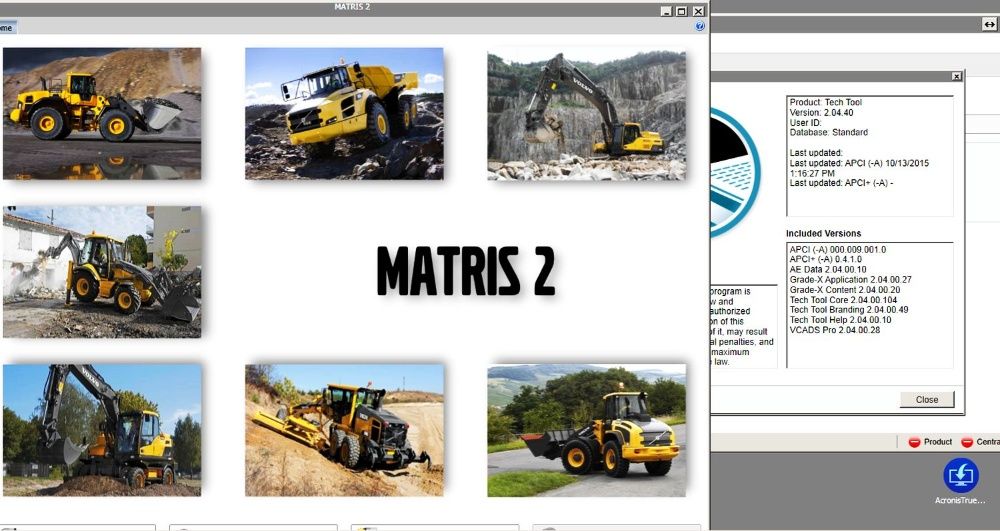Open the blue help question mark icon
The height and width of the screenshot is (531, 1000).
[x=700, y=26]
